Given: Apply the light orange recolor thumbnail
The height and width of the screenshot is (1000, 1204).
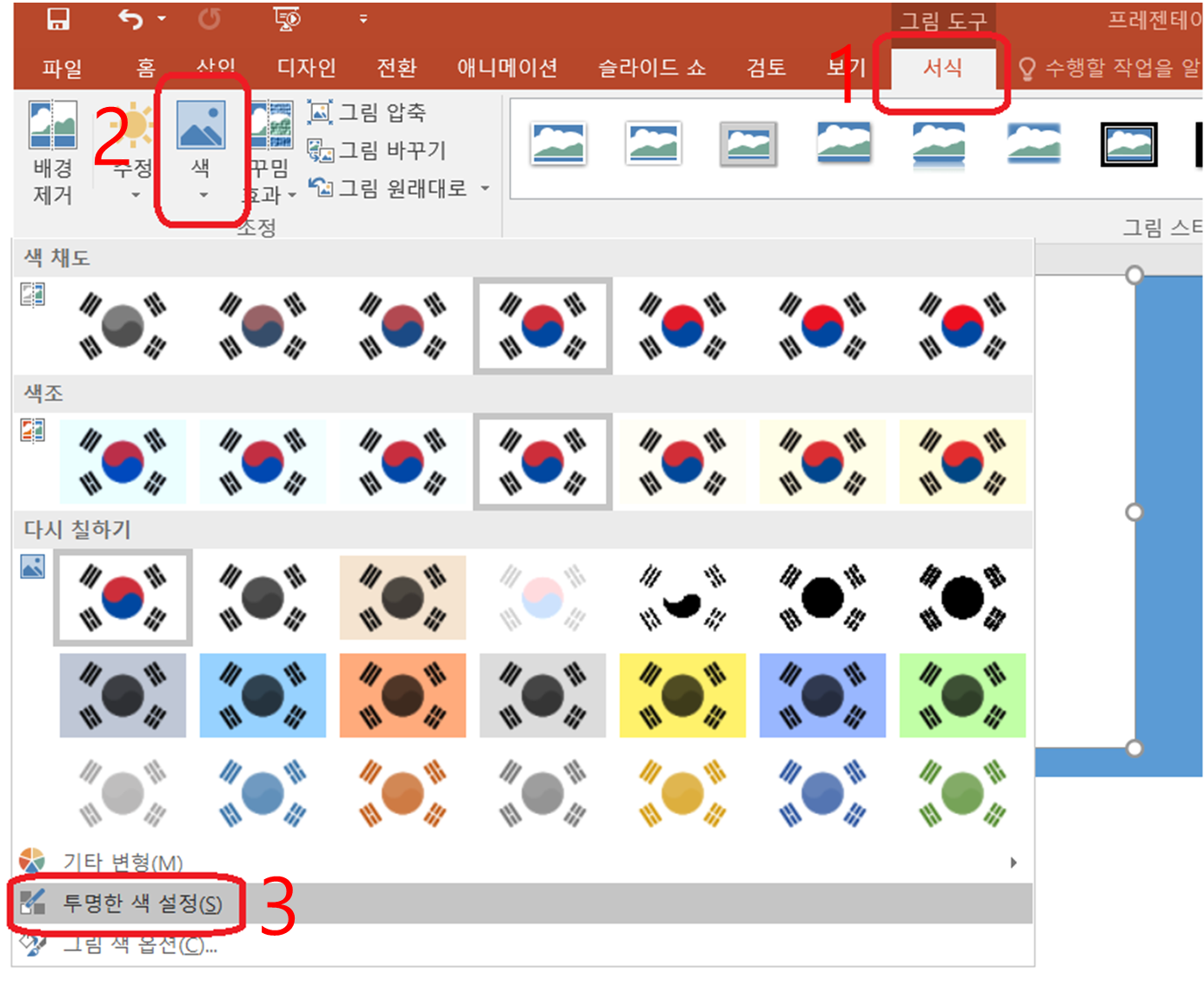Looking at the screenshot, I should tap(402, 793).
